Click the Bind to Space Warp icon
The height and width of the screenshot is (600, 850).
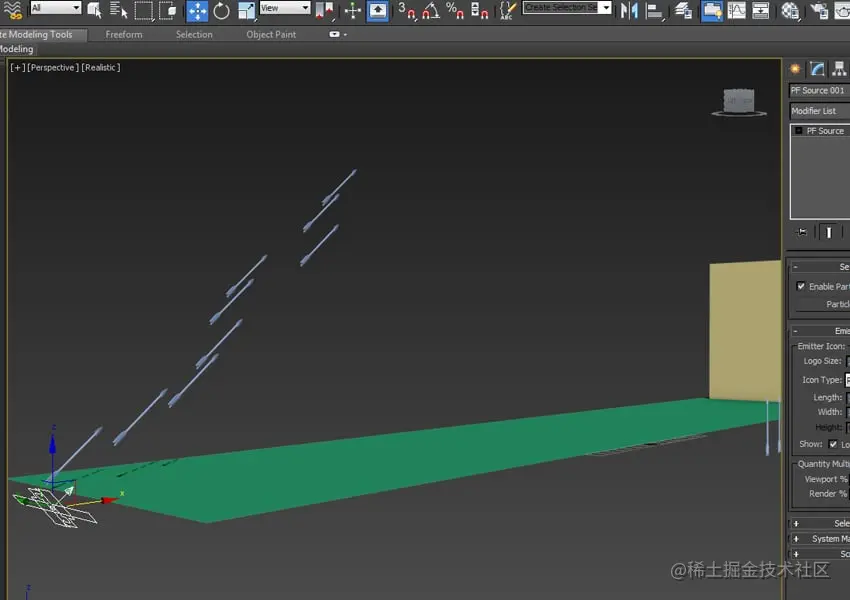point(12,10)
